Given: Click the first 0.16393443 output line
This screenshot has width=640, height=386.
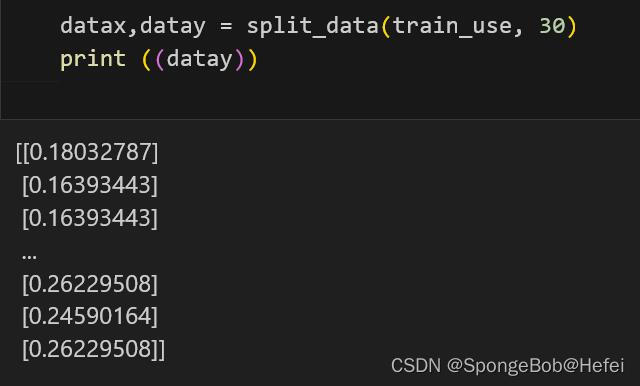Looking at the screenshot, I should click(x=90, y=185).
